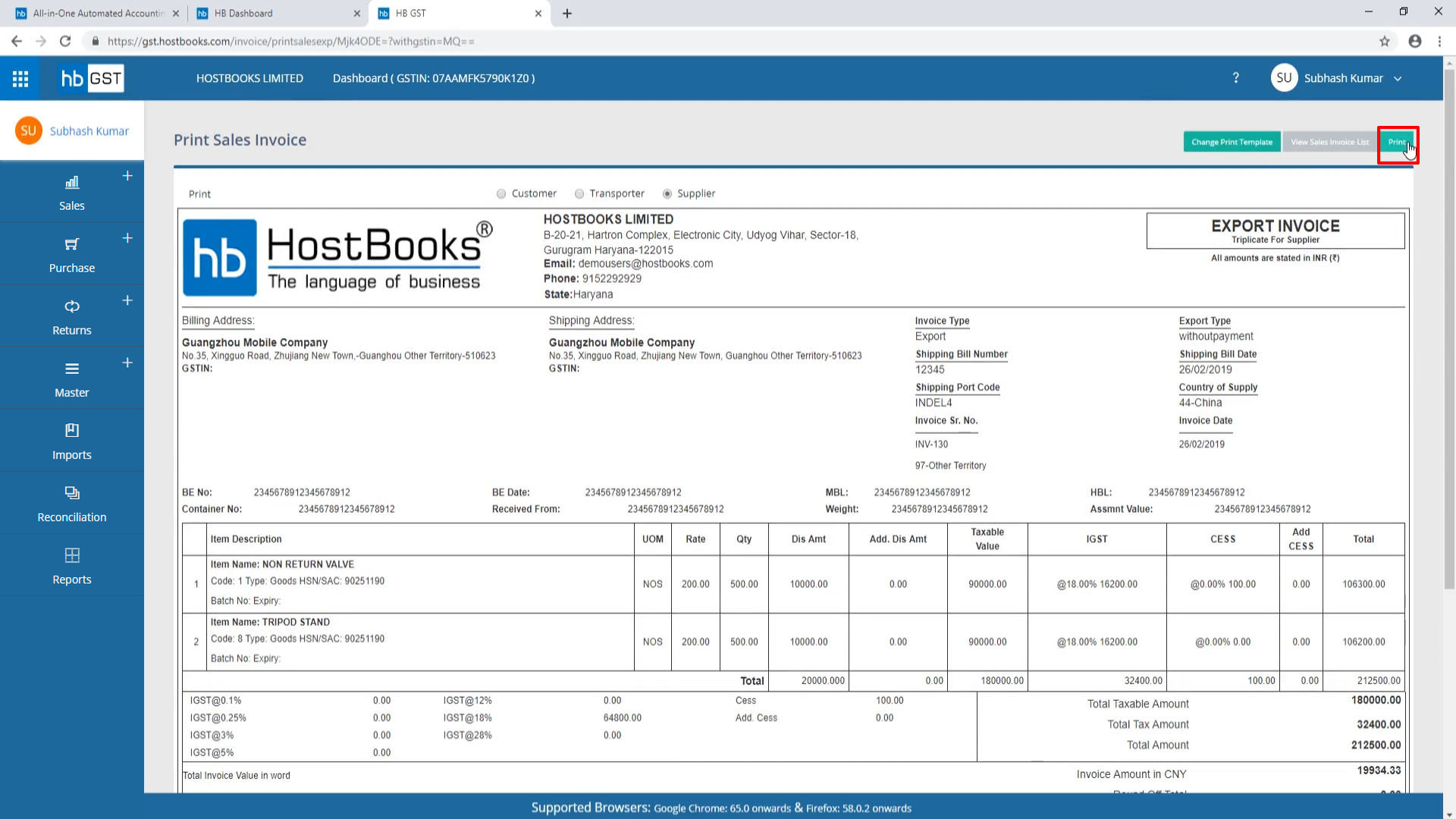
Task: Expand the Sales submenu plus sign
Action: [x=127, y=176]
